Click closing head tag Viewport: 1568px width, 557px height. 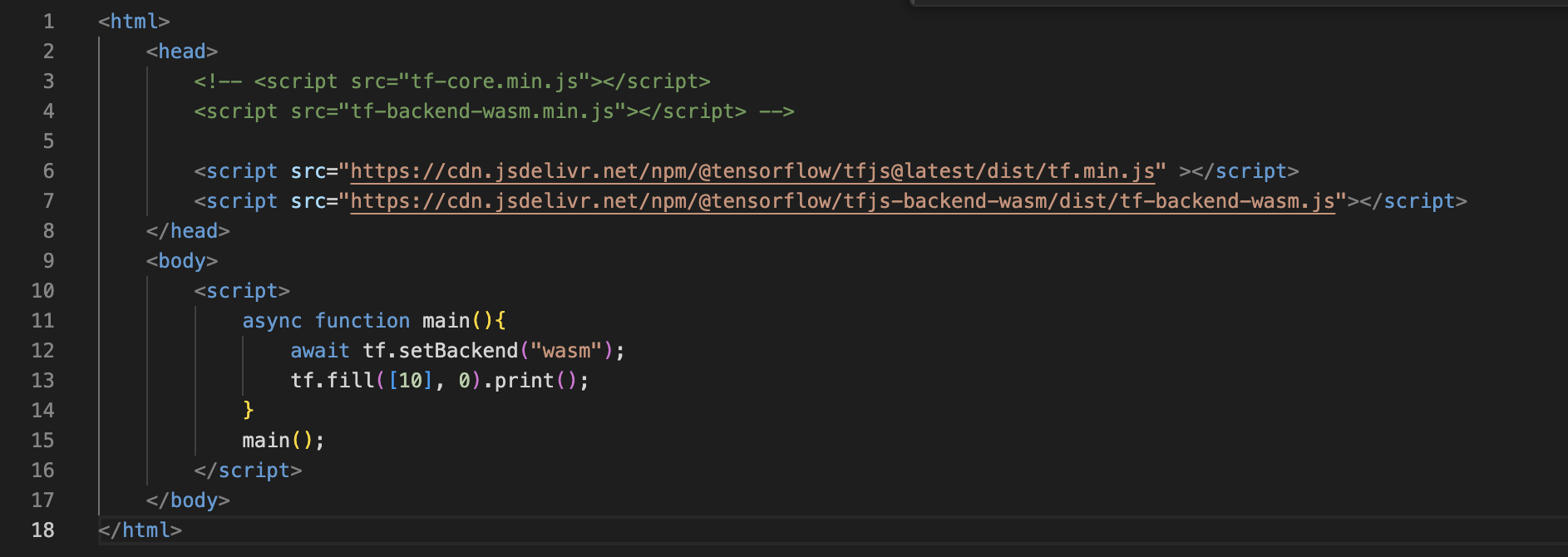pyautogui.click(x=188, y=231)
